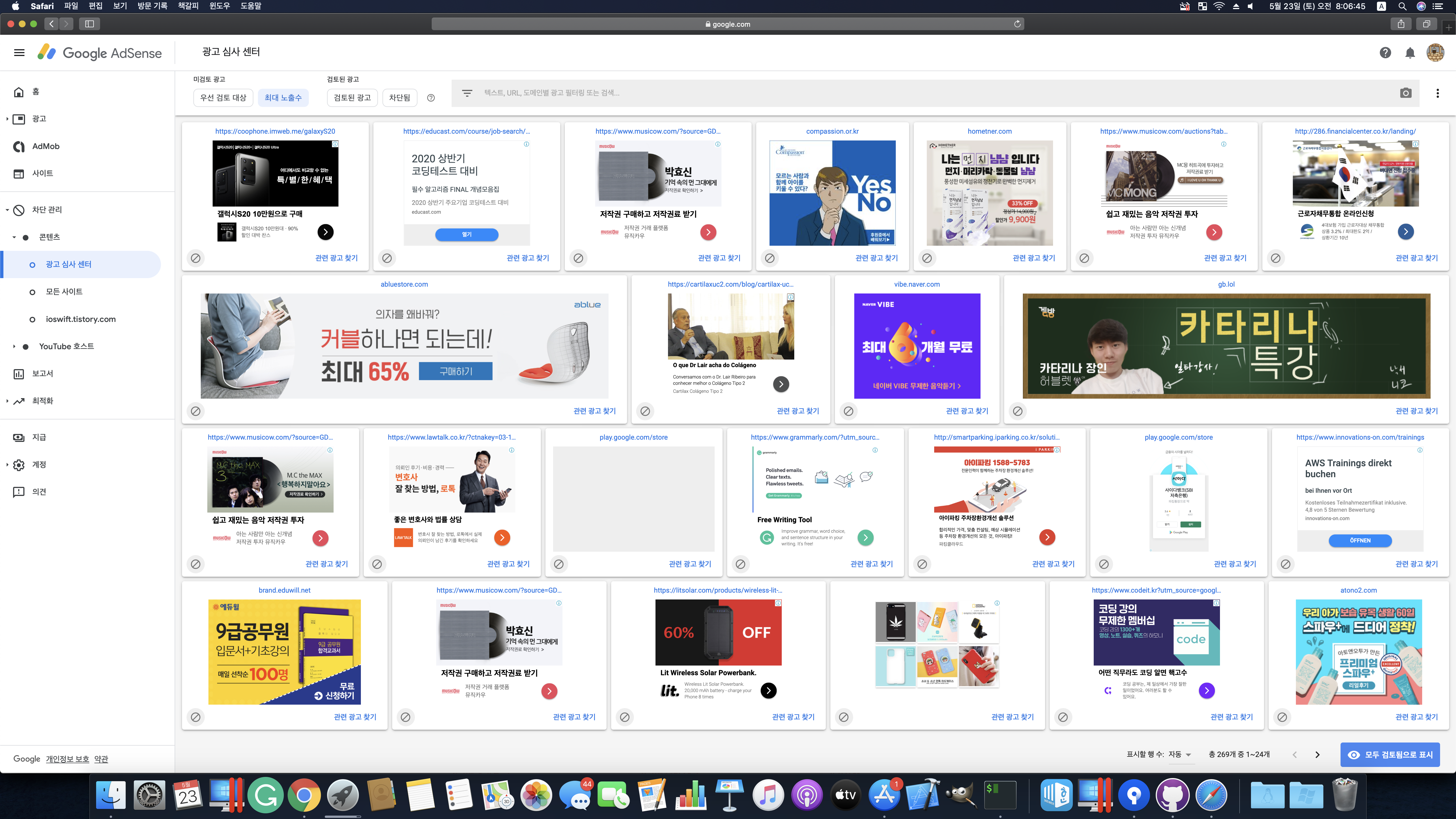This screenshot has width=1456, height=819.
Task: Open the three-dot more options menu
Action: (x=1437, y=93)
